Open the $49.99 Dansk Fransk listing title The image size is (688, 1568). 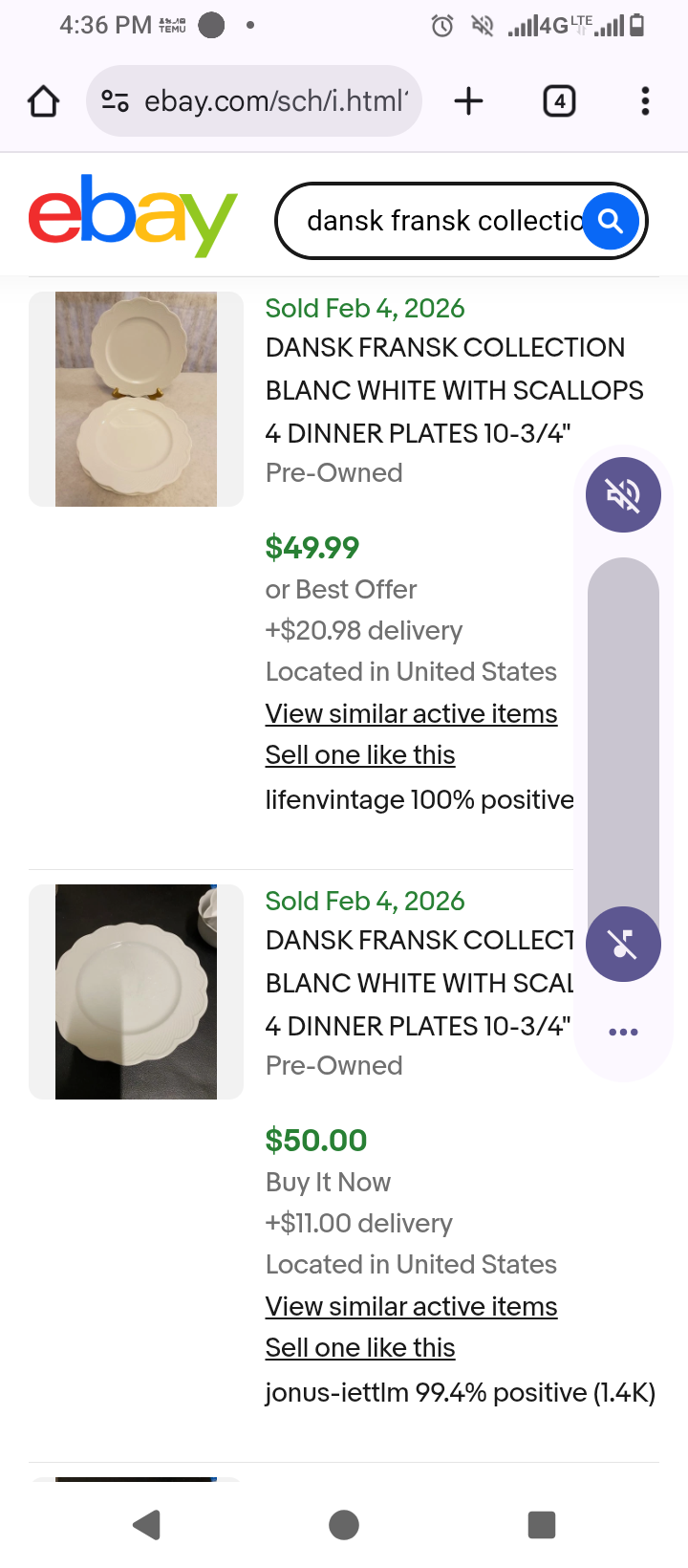pyautogui.click(x=444, y=390)
